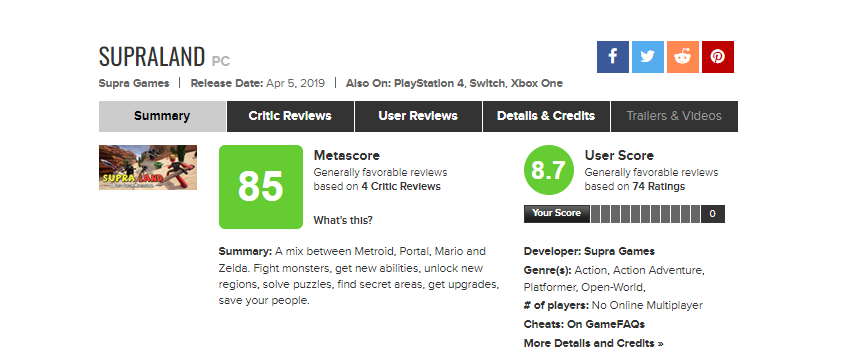
Task: Open the User Reviews tab
Action: click(418, 116)
